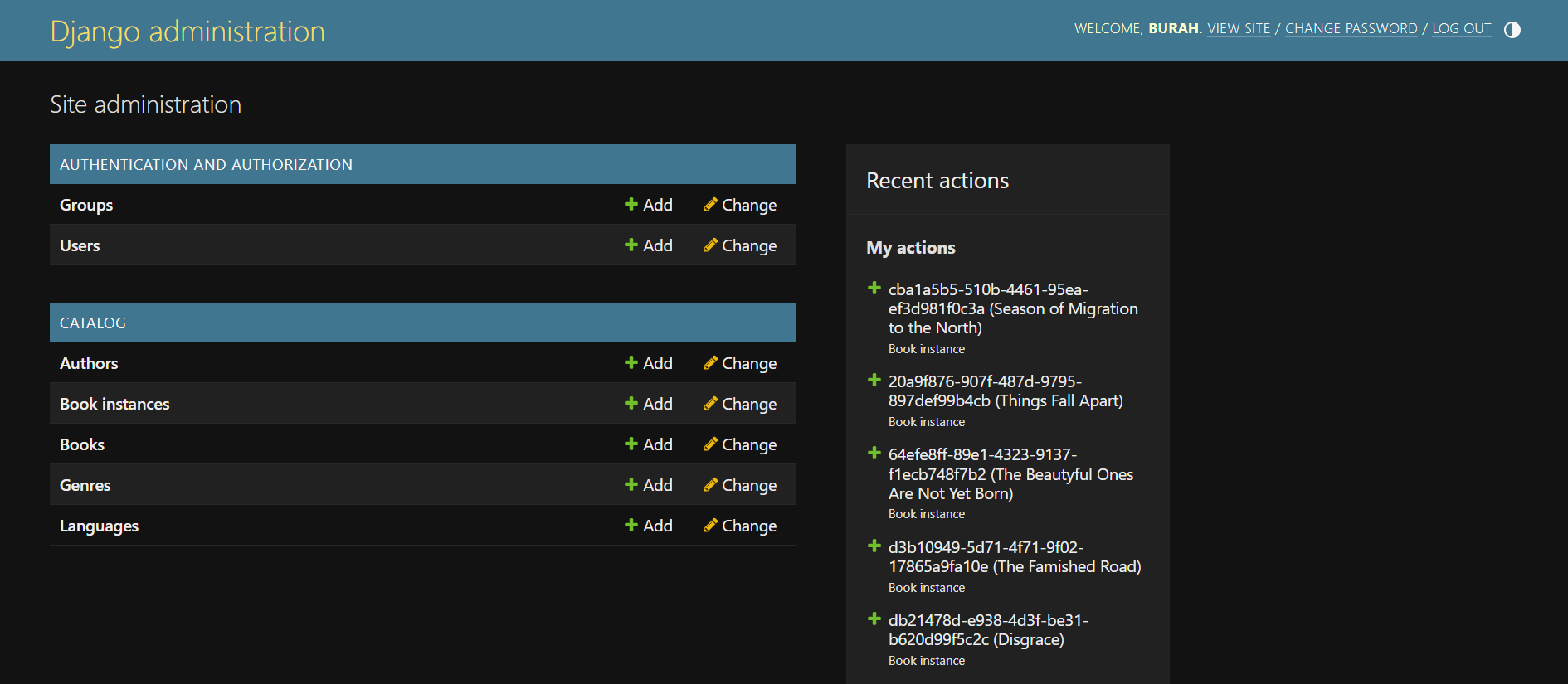Click the pencil icon in Book instances row

[x=710, y=403]
